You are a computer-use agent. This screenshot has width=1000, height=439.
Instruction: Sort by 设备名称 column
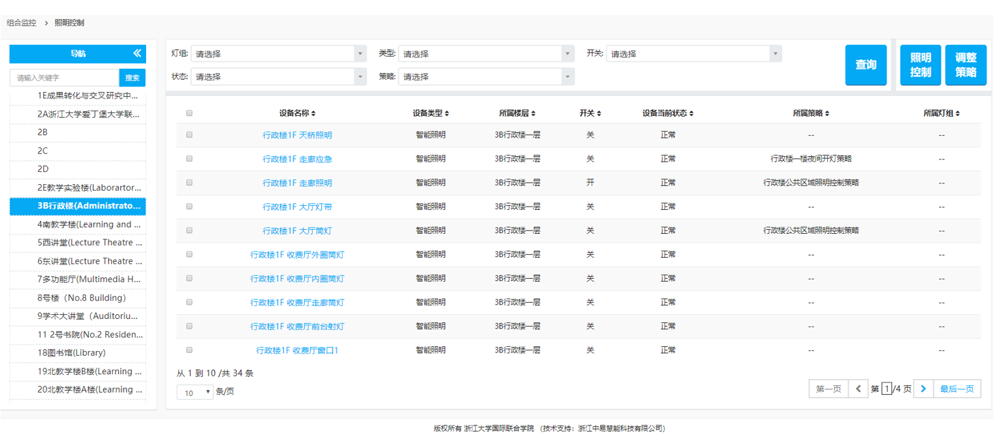[x=297, y=113]
